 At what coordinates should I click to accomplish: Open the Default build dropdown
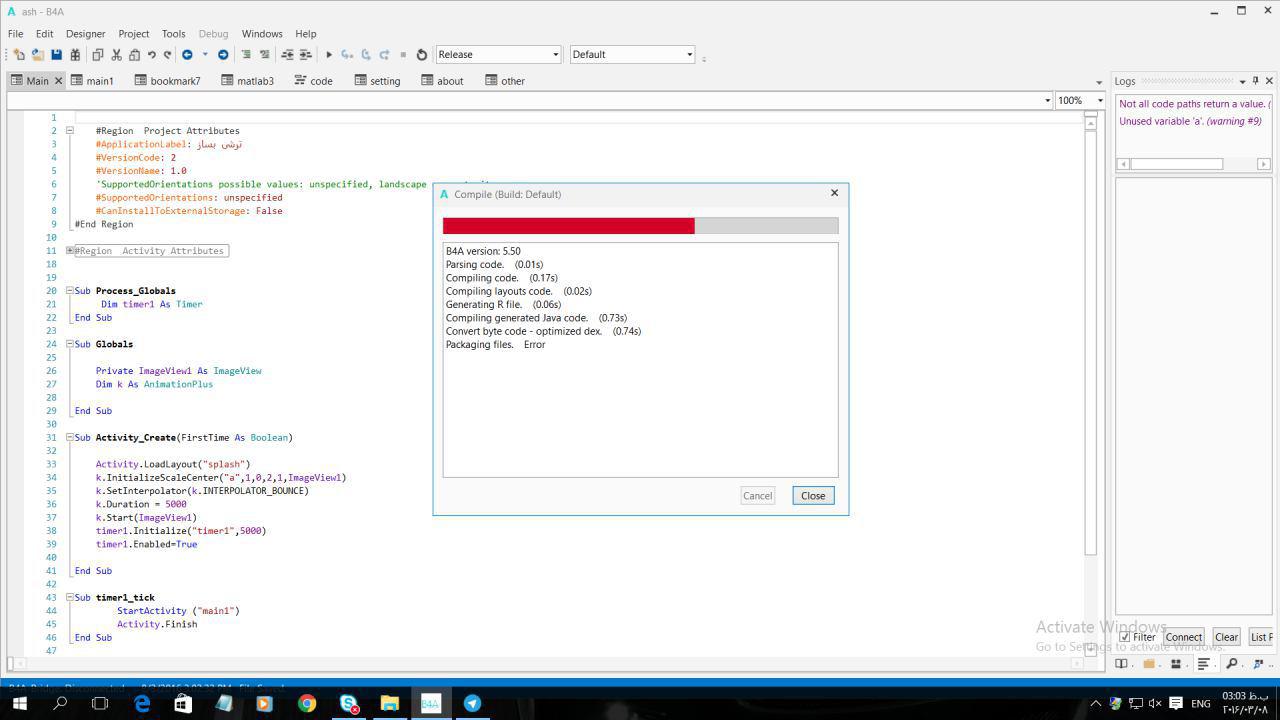[632, 55]
